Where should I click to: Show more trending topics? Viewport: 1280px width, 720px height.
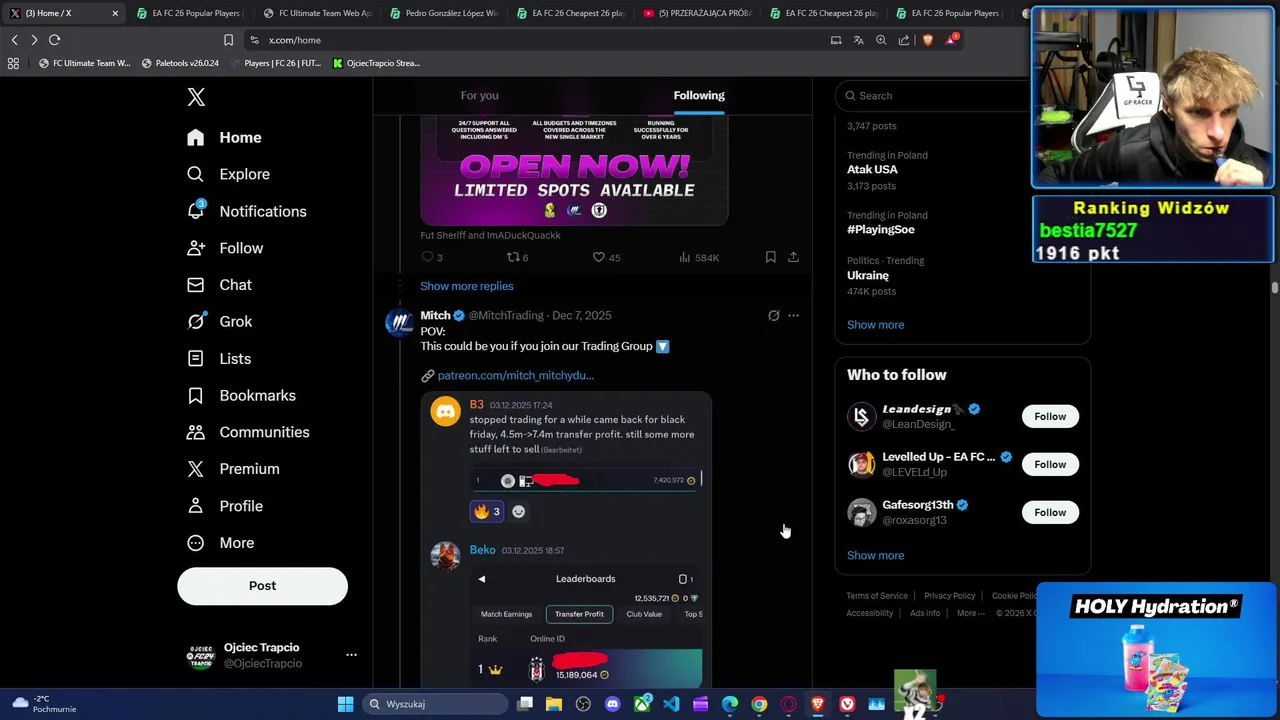tap(875, 325)
